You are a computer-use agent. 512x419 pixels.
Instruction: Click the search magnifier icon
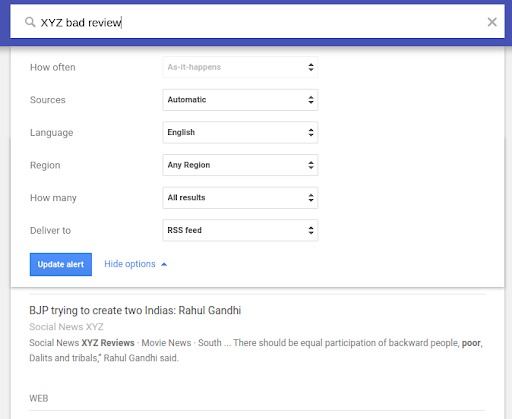point(30,22)
